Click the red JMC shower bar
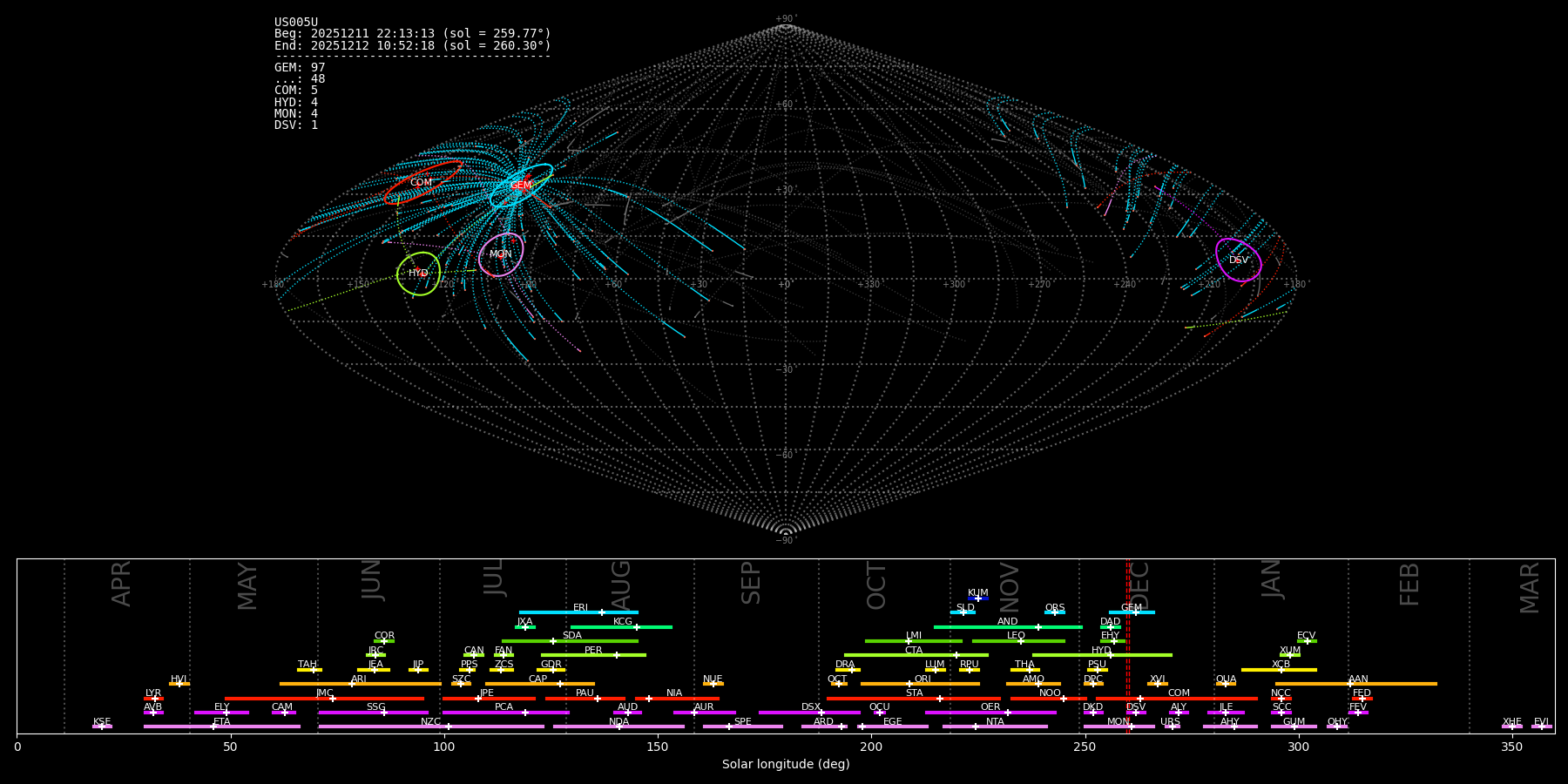The height and width of the screenshot is (784, 1568). [x=325, y=699]
